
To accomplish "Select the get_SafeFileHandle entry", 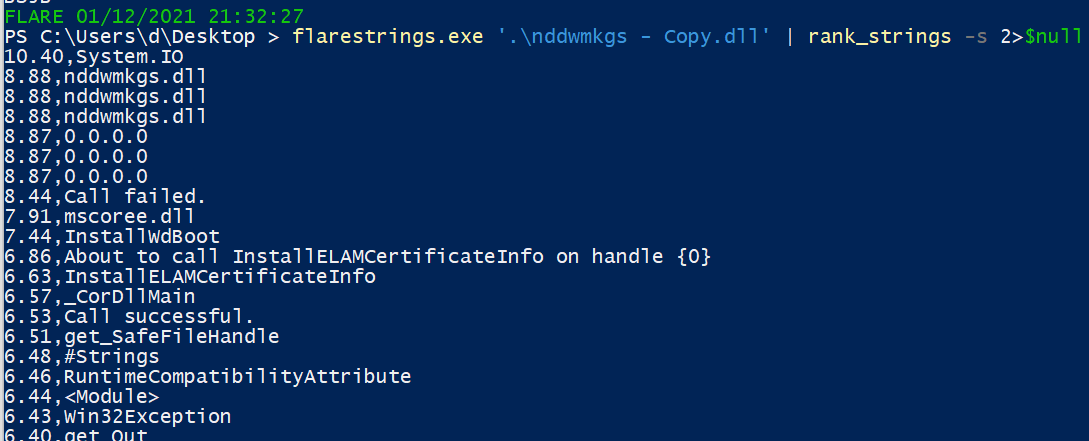I will pos(172,336).
